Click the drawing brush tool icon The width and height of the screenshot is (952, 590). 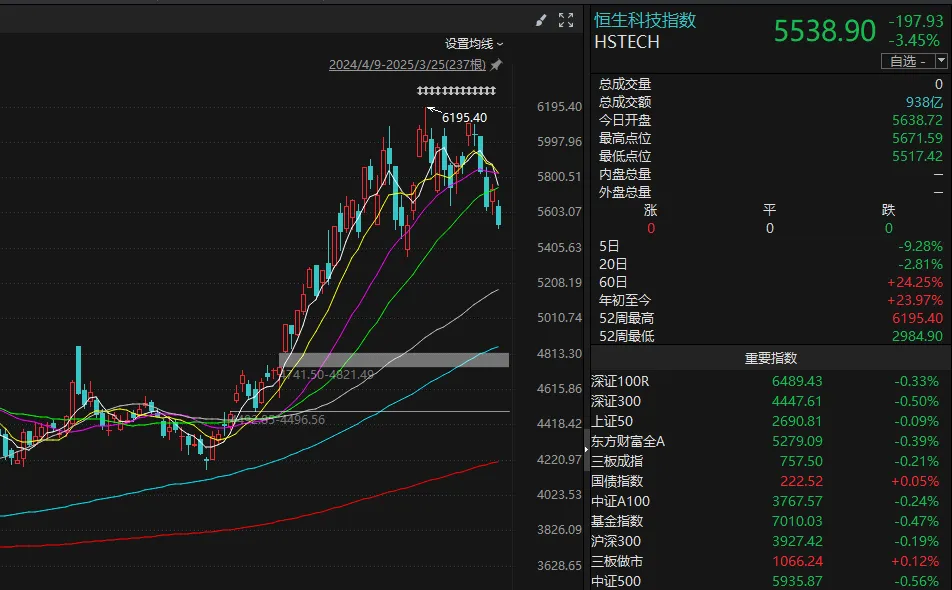tap(542, 20)
